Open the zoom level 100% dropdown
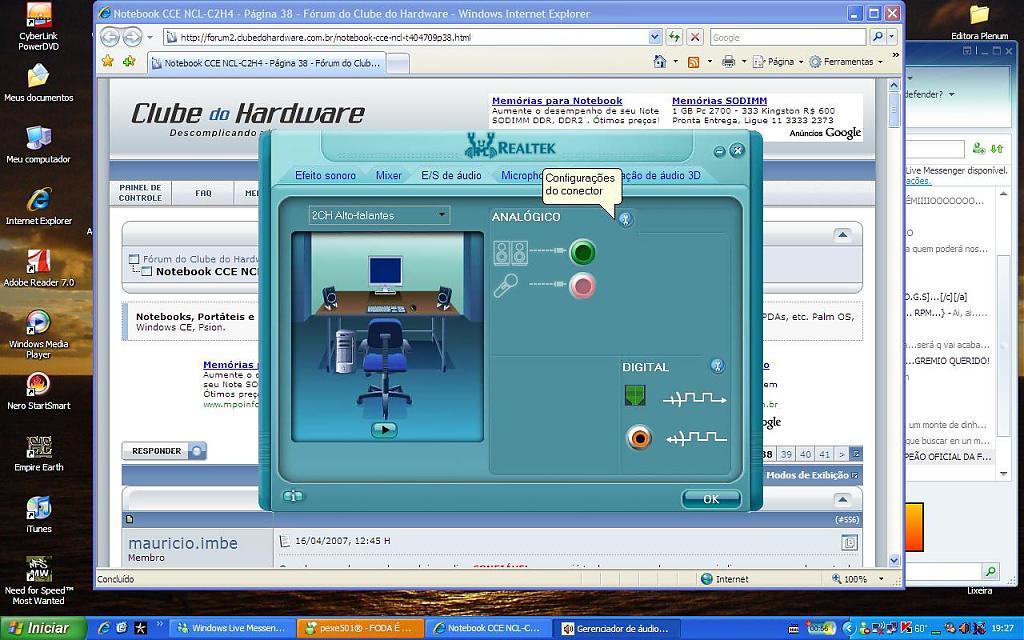Viewport: 1024px width, 640px height. pyautogui.click(x=882, y=579)
